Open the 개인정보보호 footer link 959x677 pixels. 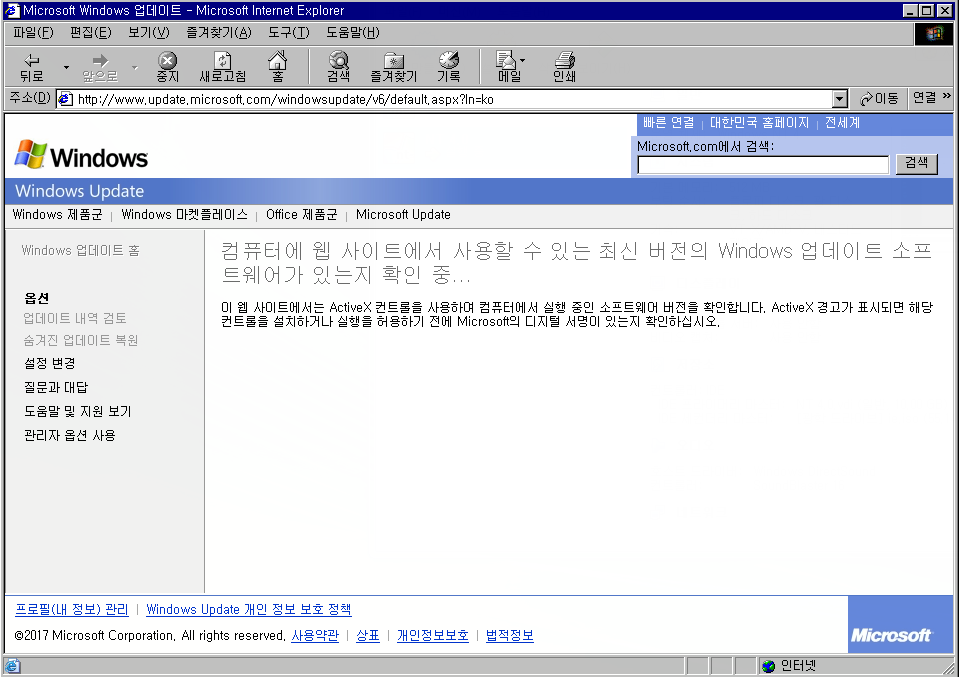[432, 635]
